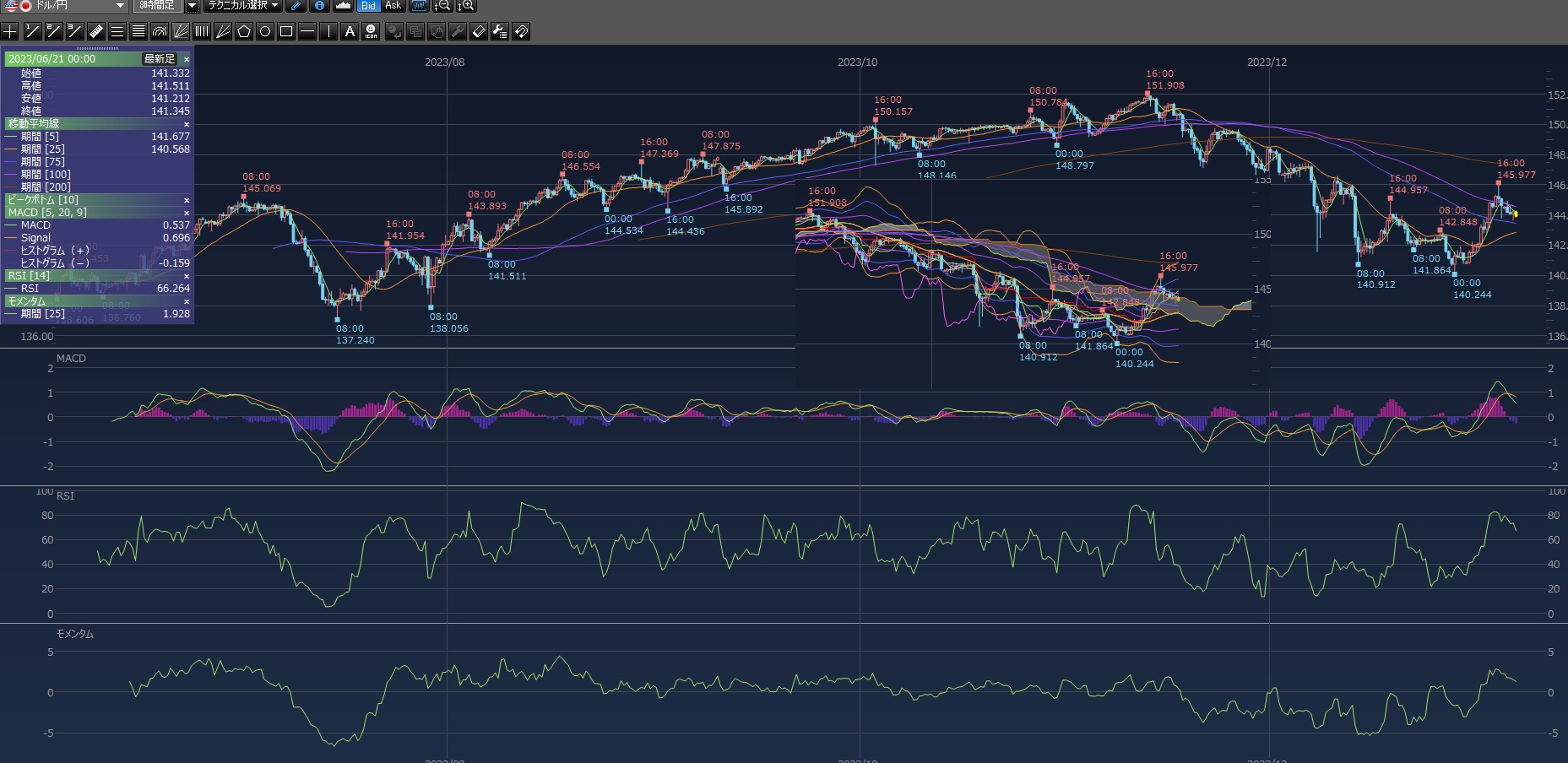Select the ruler measurement tool
The width and height of the screenshot is (1568, 763).
pyautogui.click(x=96, y=32)
